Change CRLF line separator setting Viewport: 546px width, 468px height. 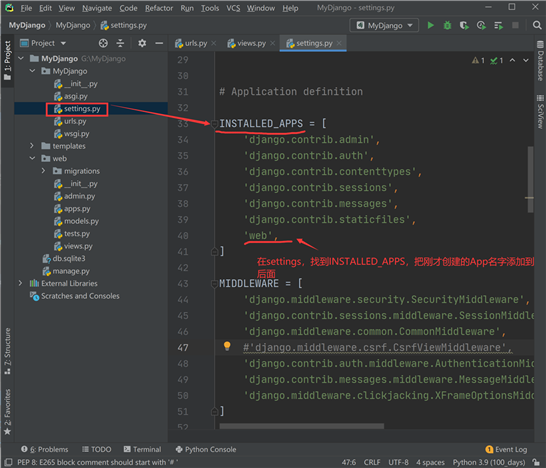click(372, 462)
